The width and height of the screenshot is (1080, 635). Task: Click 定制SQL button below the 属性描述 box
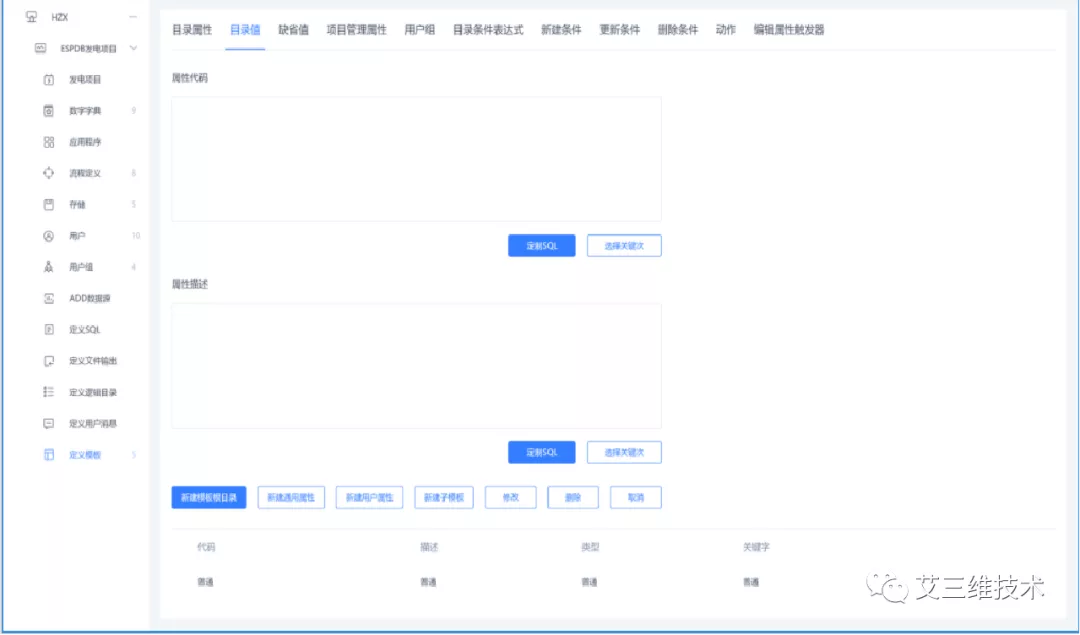click(541, 452)
